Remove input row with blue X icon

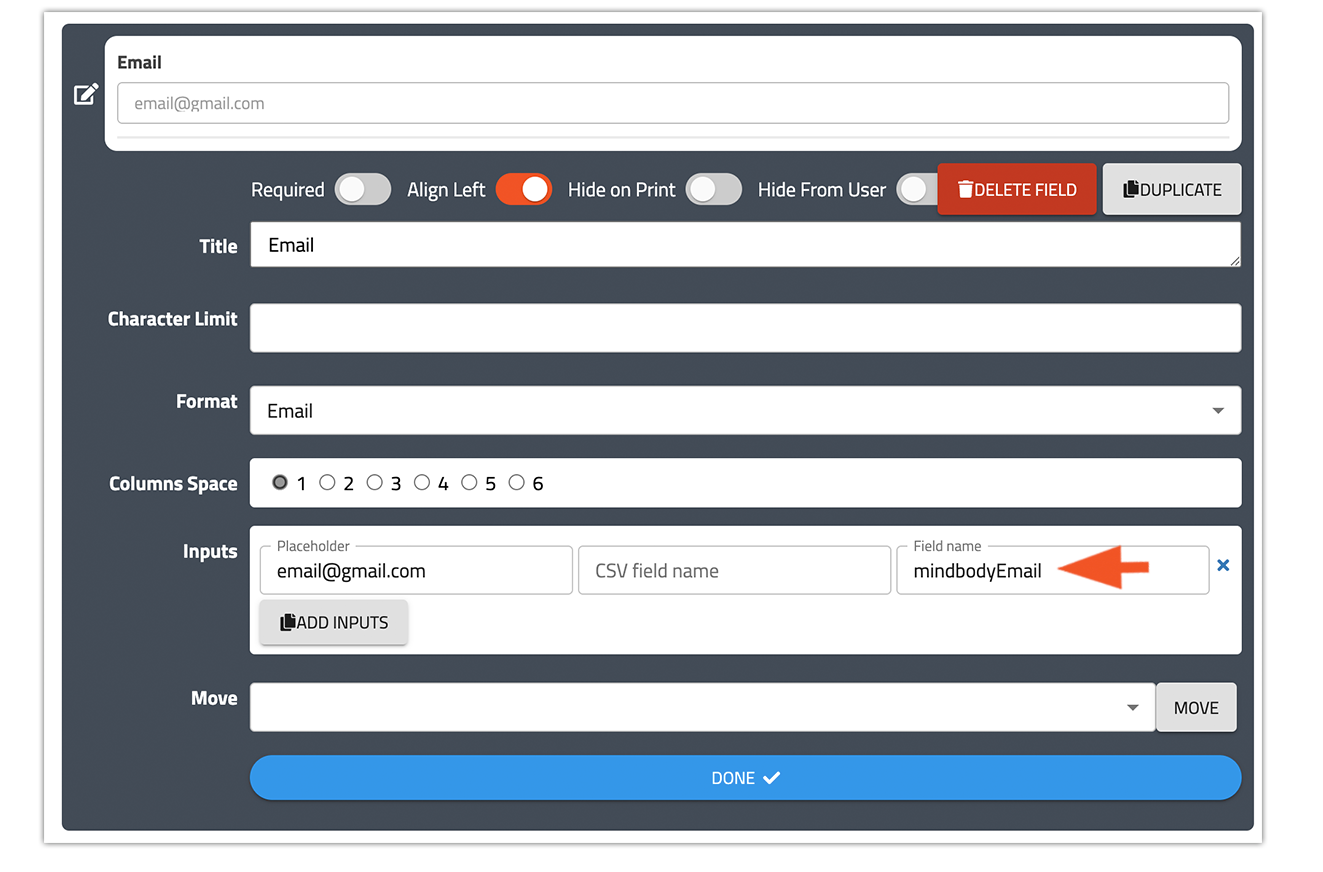click(x=1223, y=565)
